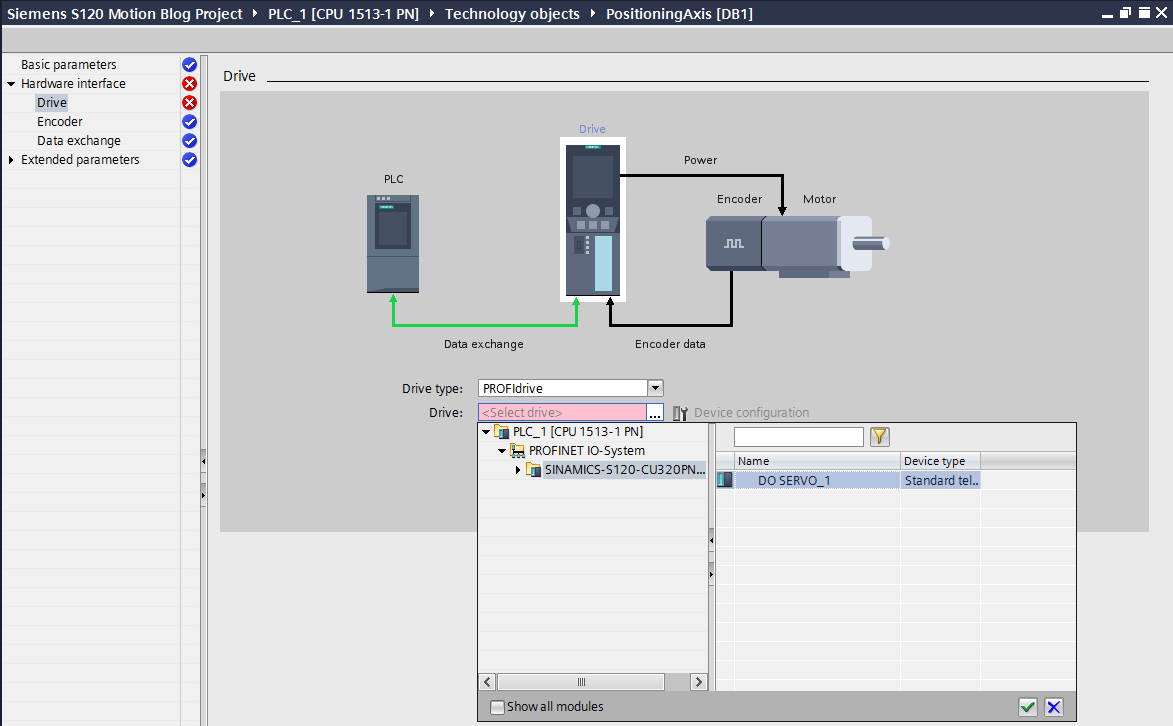
Task: Click the PLC_1 folder icon in the tree
Action: pos(502,432)
